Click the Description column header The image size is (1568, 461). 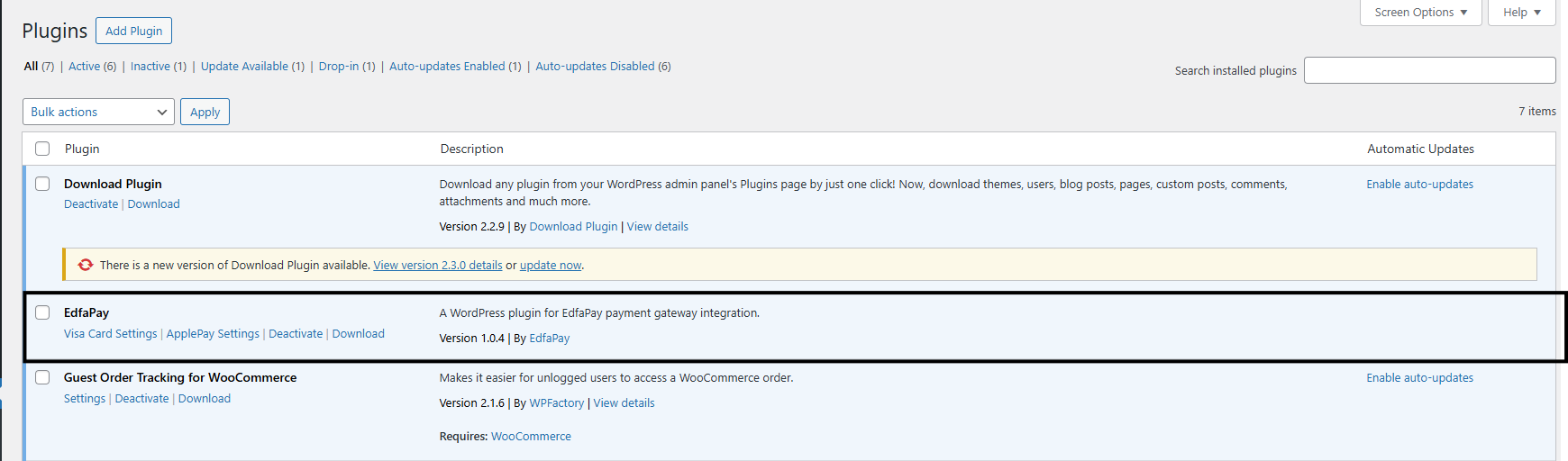(471, 149)
